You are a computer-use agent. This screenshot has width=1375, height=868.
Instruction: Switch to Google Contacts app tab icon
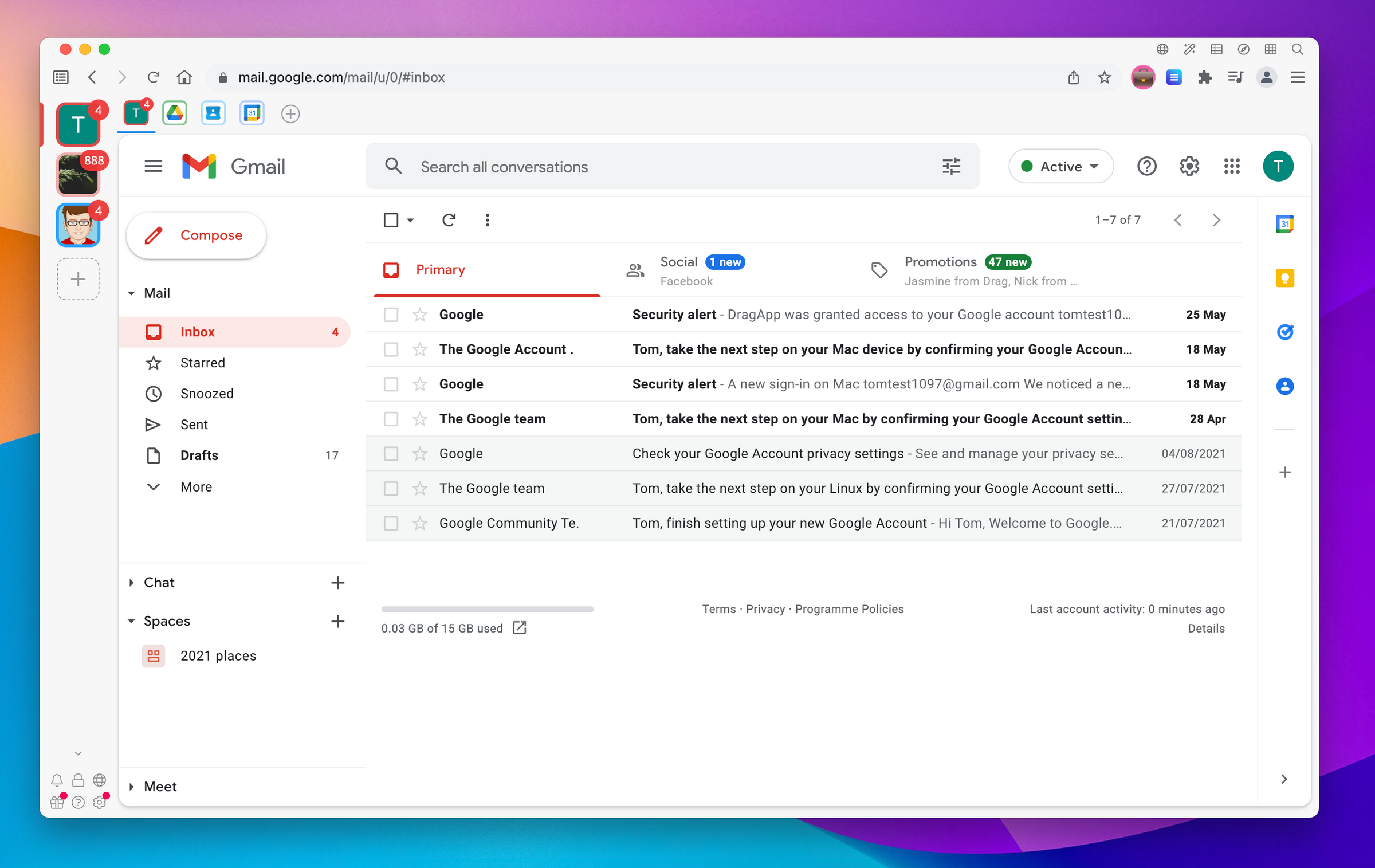click(213, 113)
